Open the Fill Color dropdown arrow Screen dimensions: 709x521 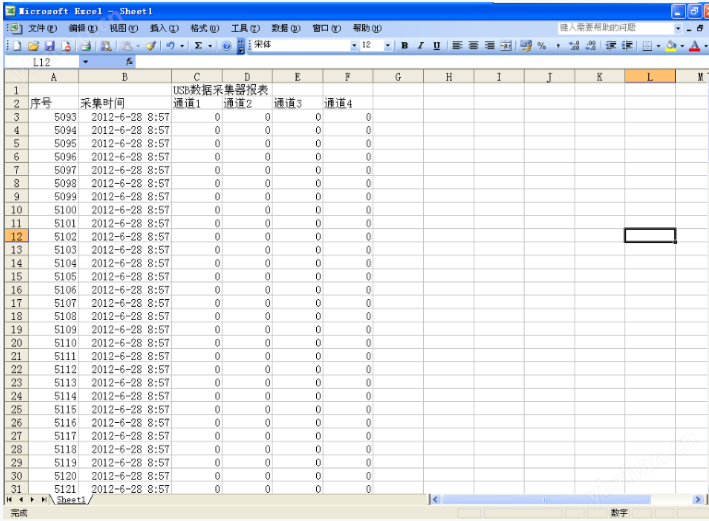(682, 46)
